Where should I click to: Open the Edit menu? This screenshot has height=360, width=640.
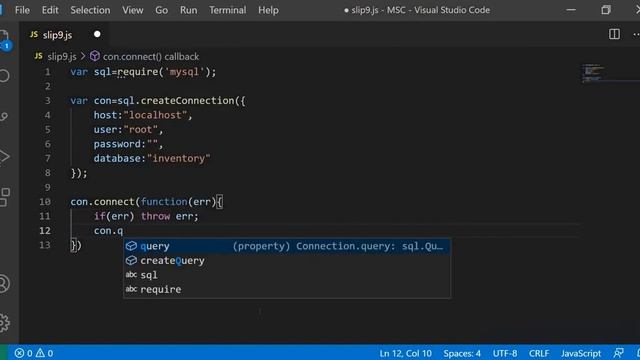pyautogui.click(x=50, y=10)
